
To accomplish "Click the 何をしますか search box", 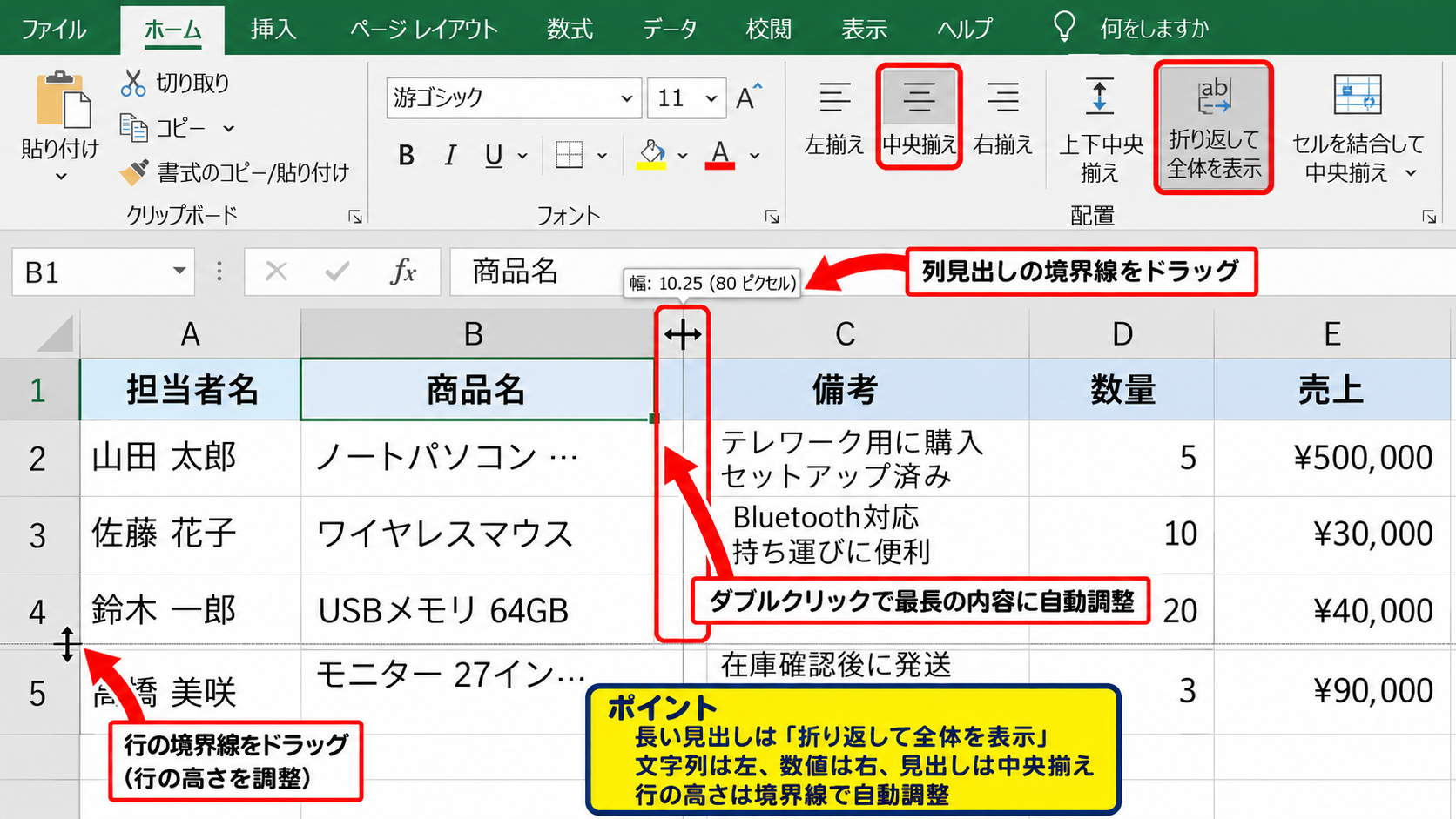I will (1154, 29).
